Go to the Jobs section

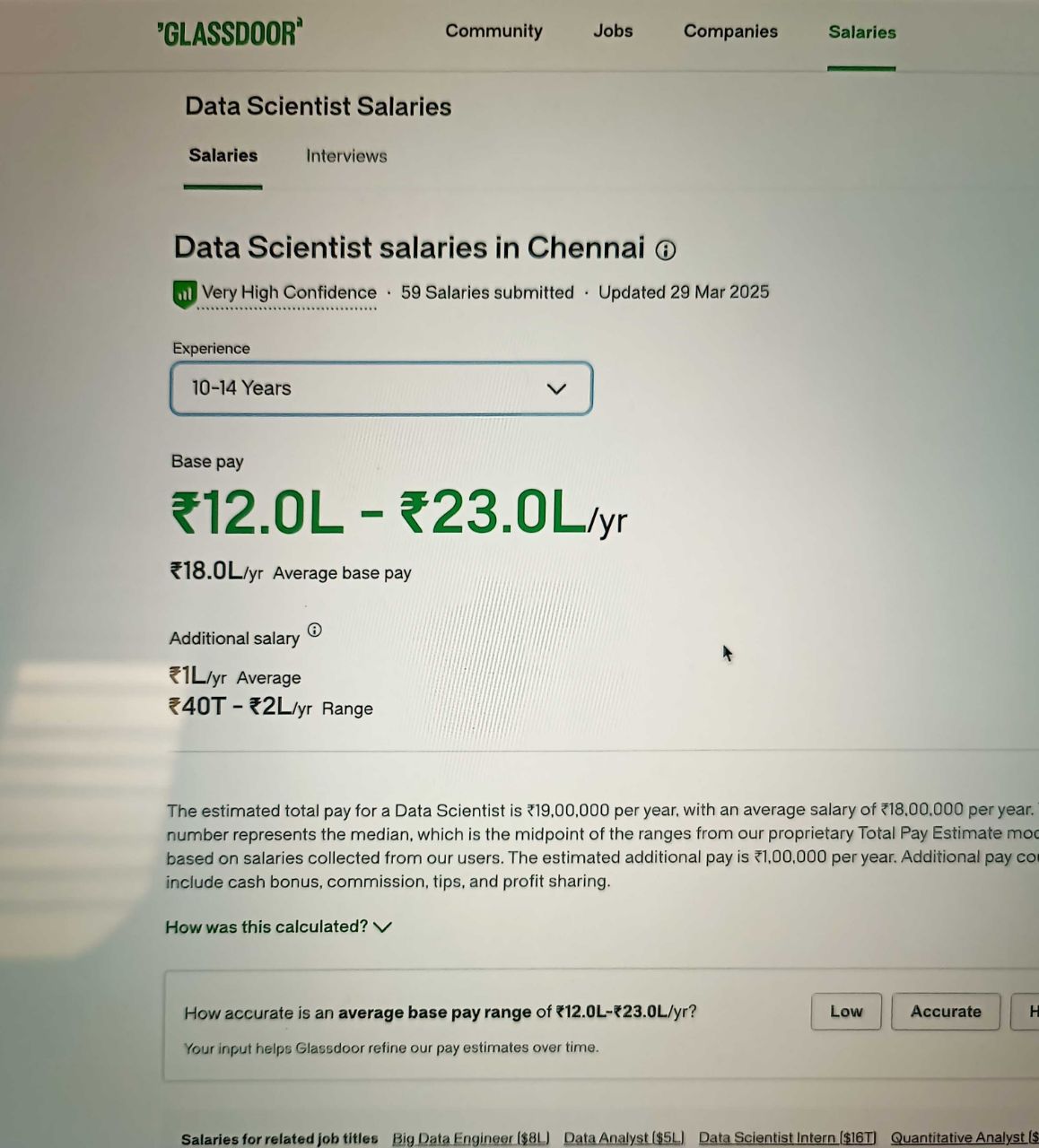click(613, 31)
